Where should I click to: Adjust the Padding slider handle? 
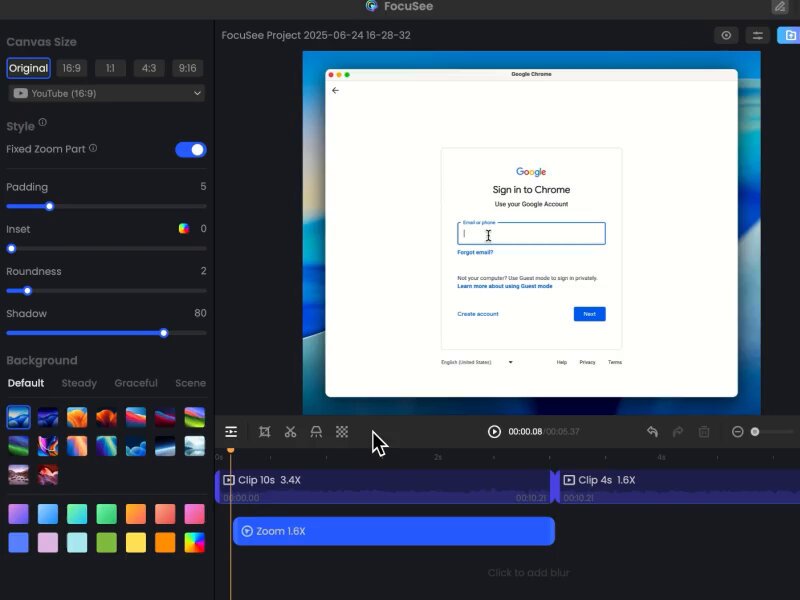(x=49, y=207)
